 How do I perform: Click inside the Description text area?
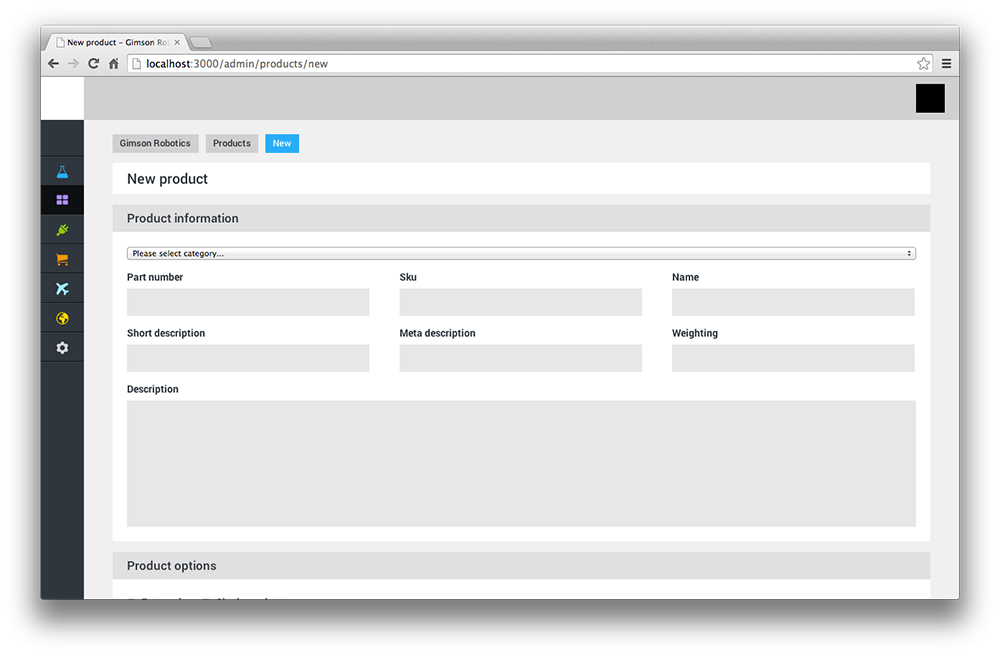click(521, 463)
